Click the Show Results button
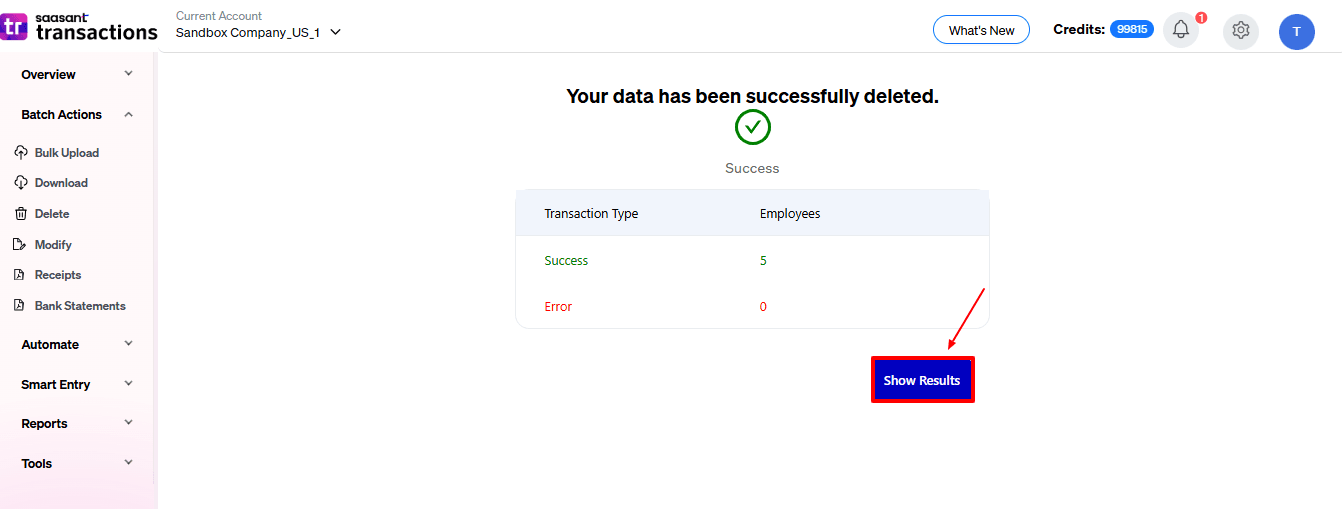Screen dimensions: 1342x509 pos(922,380)
